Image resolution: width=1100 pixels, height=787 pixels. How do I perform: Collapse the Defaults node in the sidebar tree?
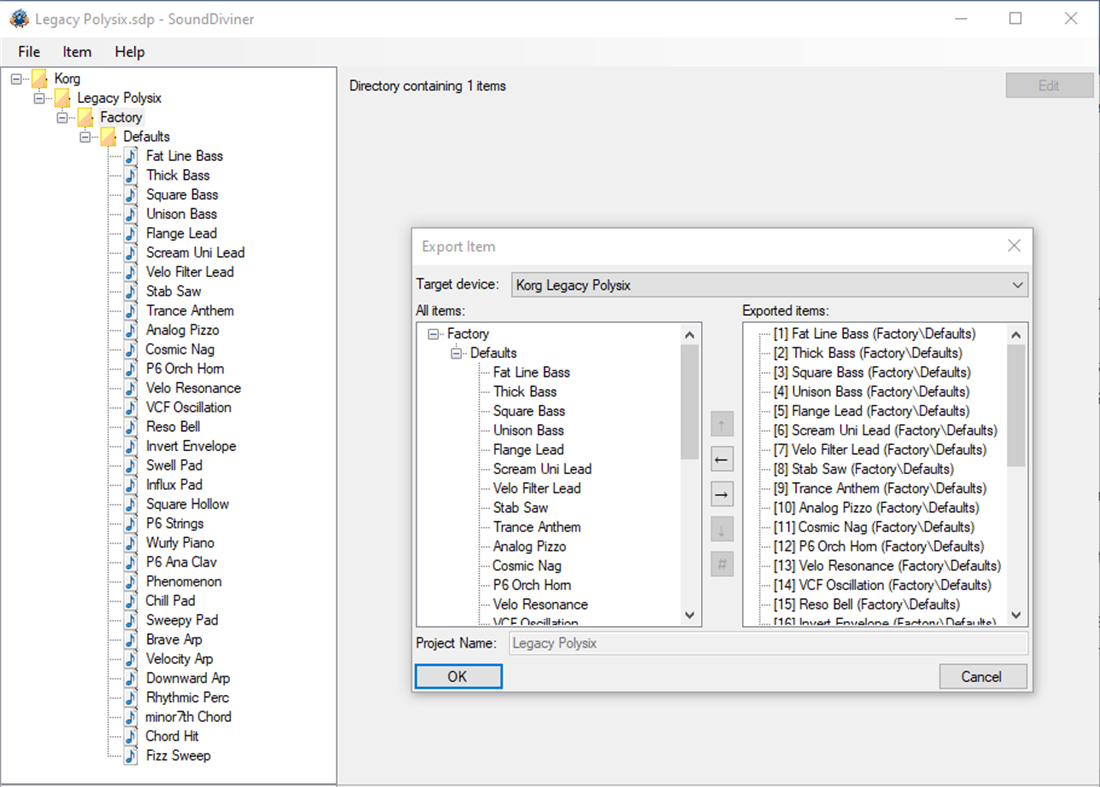pos(85,136)
